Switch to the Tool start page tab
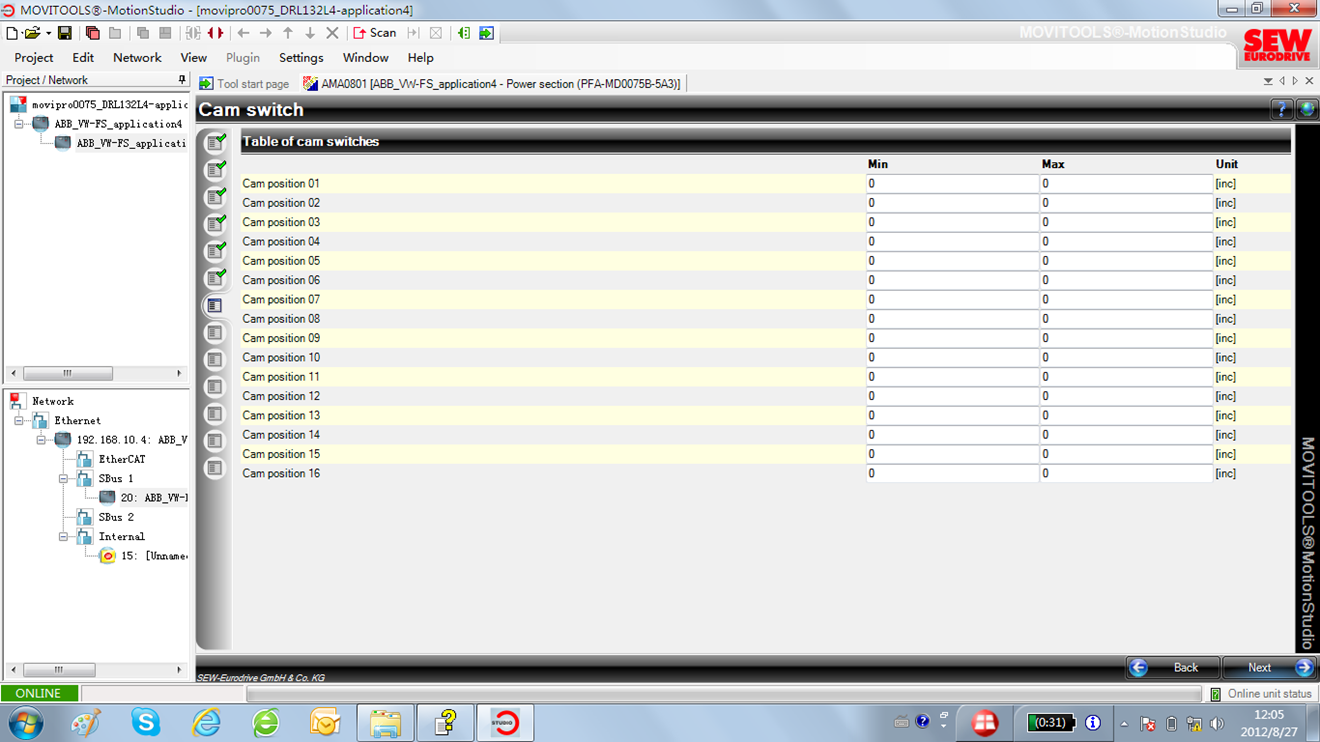Screen dimensions: 1320x742 [245, 84]
